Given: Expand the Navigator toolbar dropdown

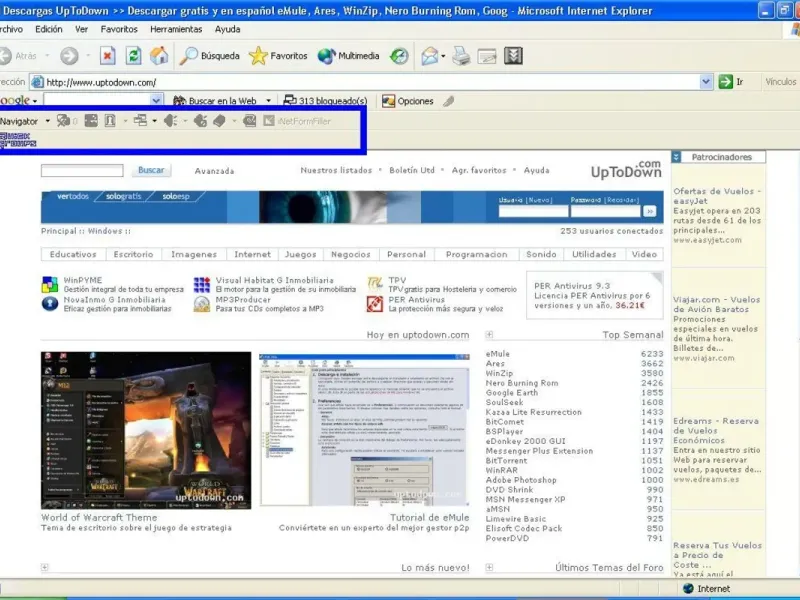Looking at the screenshot, I should pos(47,121).
